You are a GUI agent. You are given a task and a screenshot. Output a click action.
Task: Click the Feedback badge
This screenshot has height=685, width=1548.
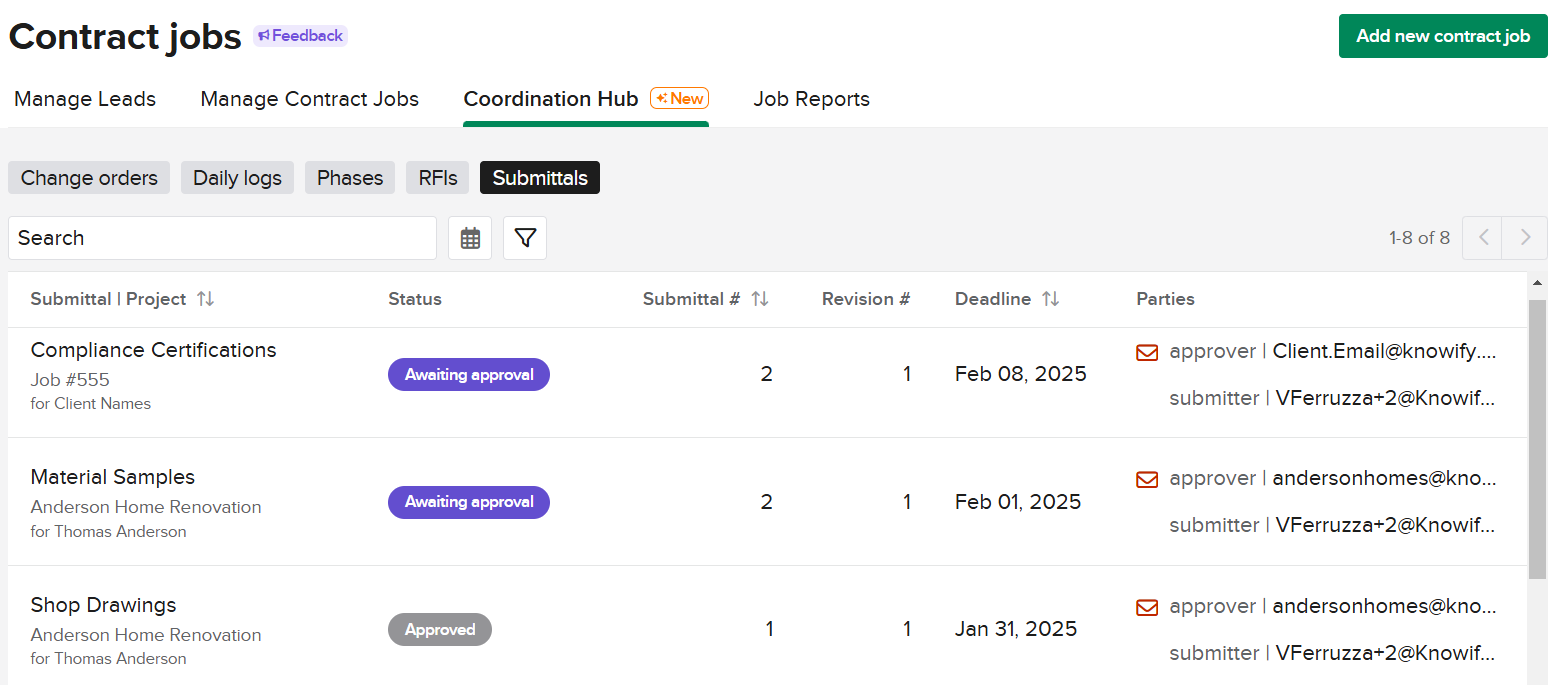tap(300, 36)
